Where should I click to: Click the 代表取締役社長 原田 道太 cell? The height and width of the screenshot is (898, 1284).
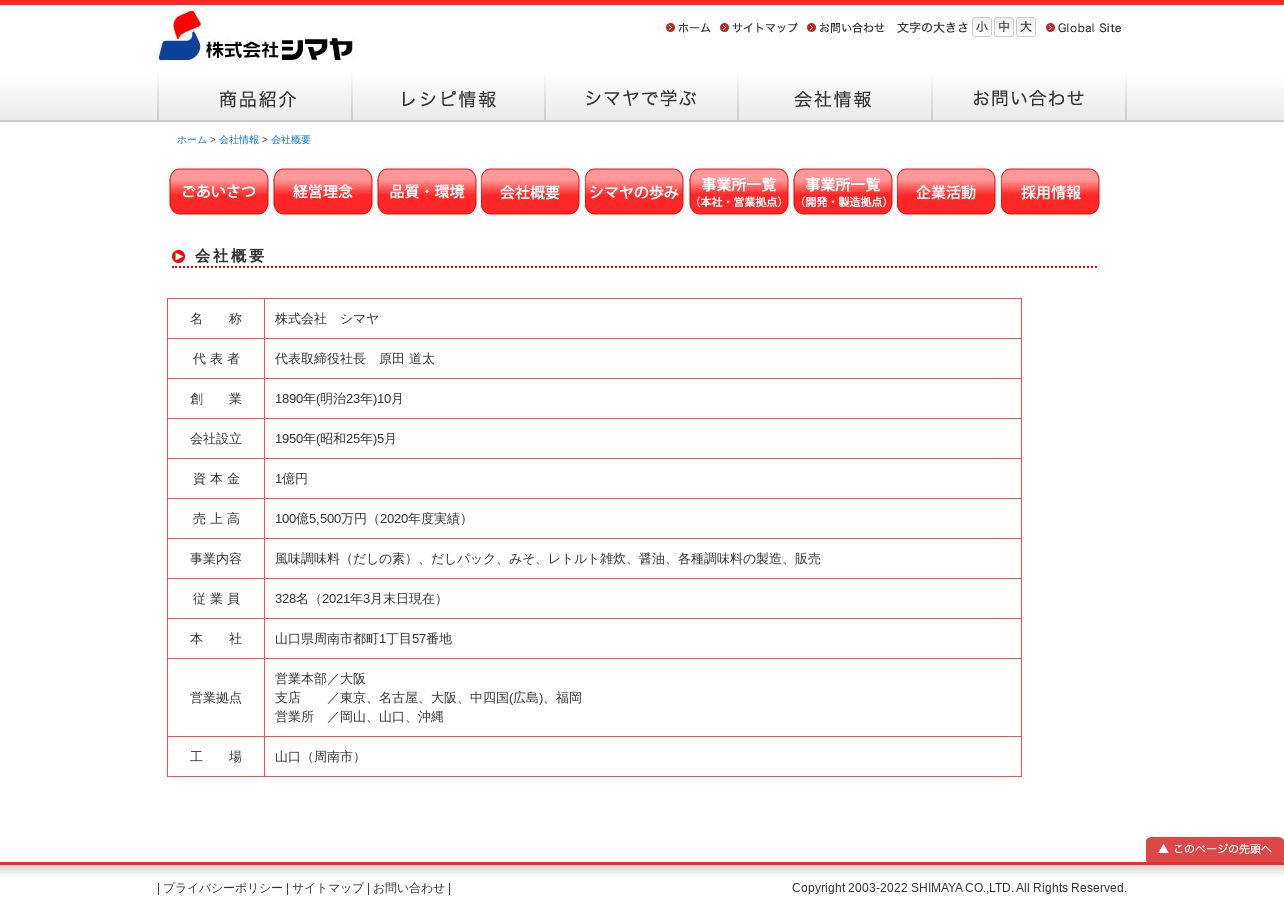point(643,359)
